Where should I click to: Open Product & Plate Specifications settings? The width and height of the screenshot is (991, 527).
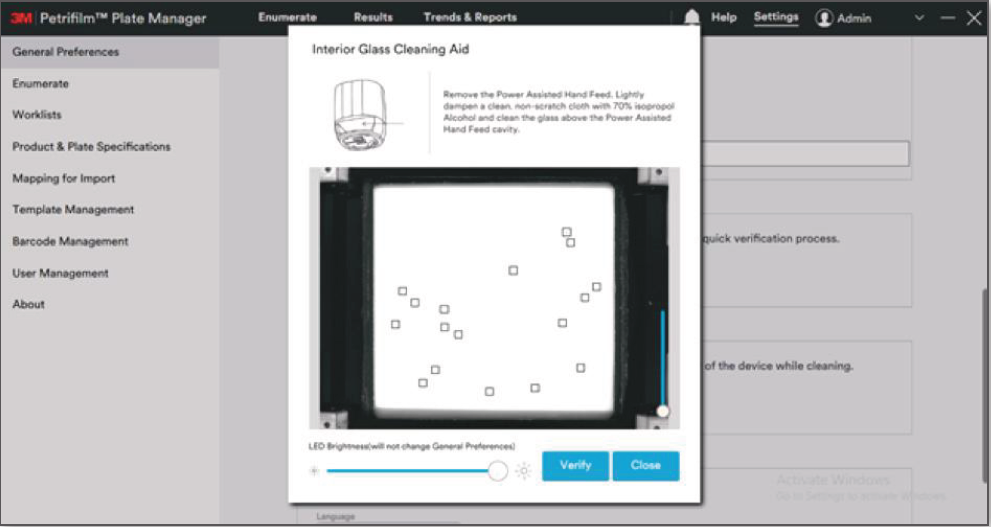[x=92, y=147]
